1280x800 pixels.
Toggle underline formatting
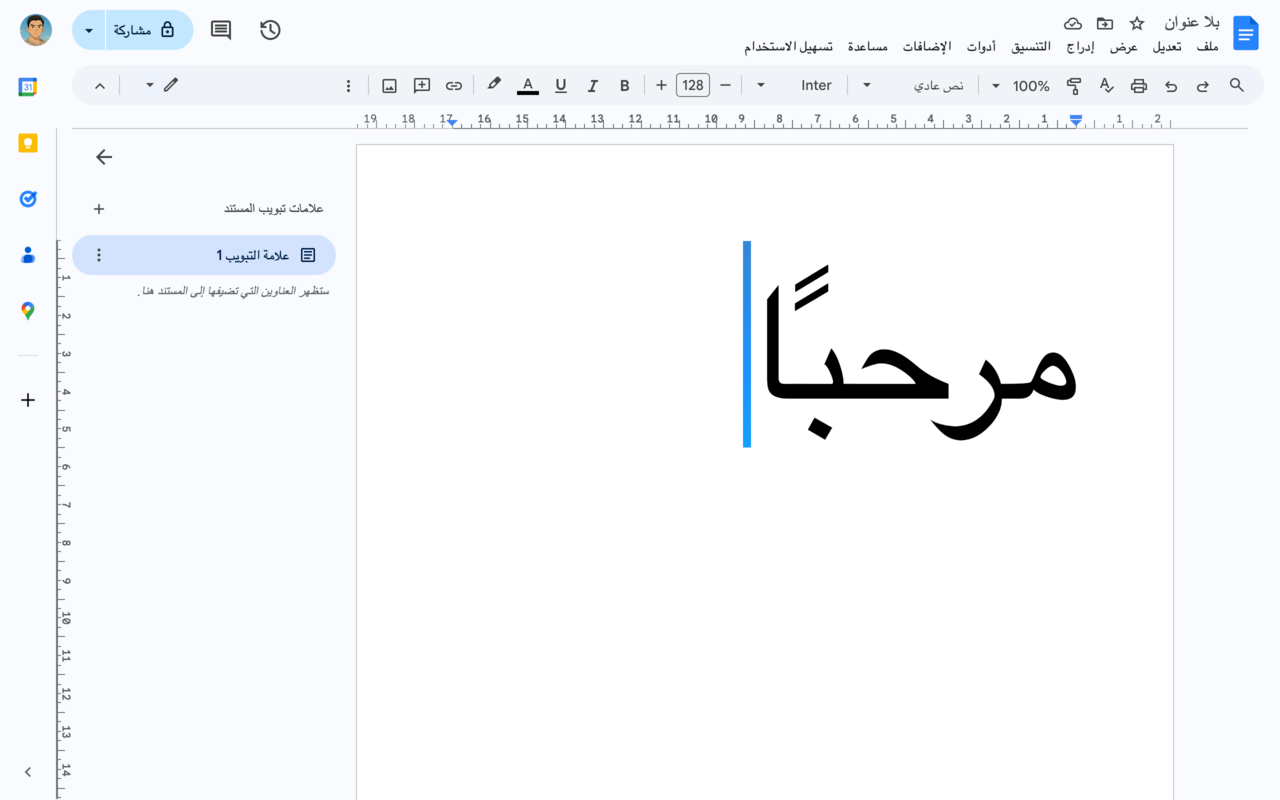click(x=560, y=85)
